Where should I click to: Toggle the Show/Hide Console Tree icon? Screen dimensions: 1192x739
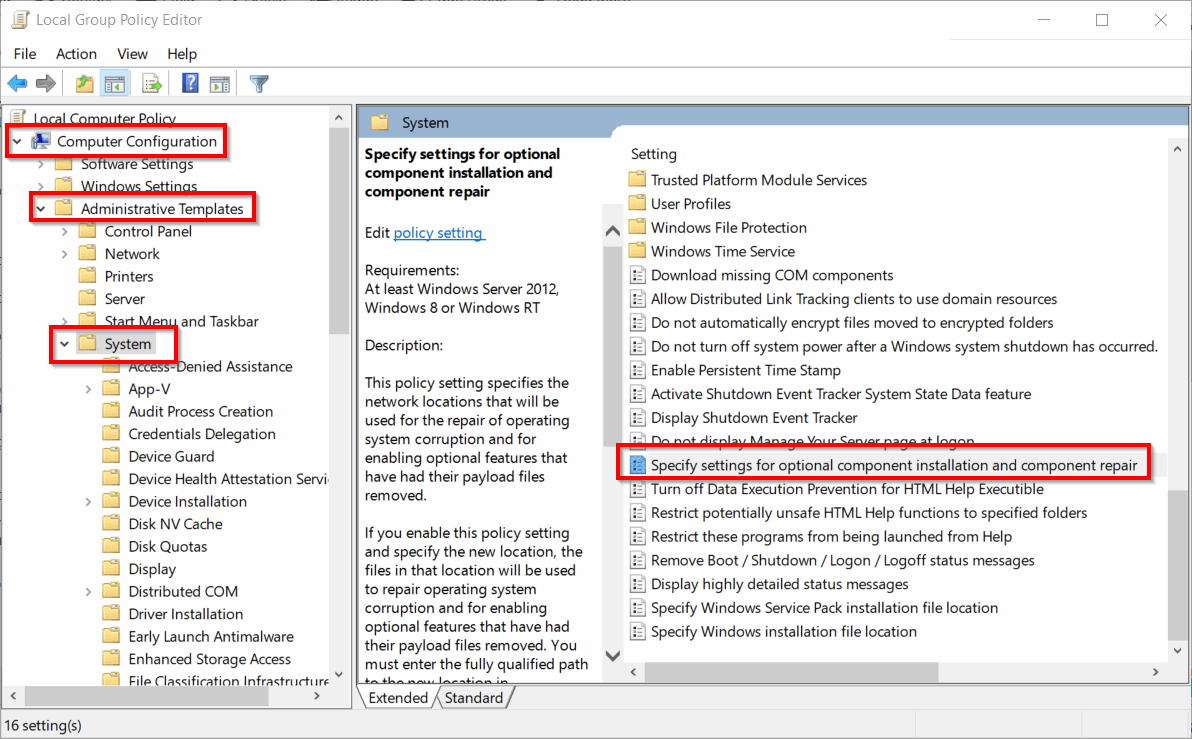point(115,84)
